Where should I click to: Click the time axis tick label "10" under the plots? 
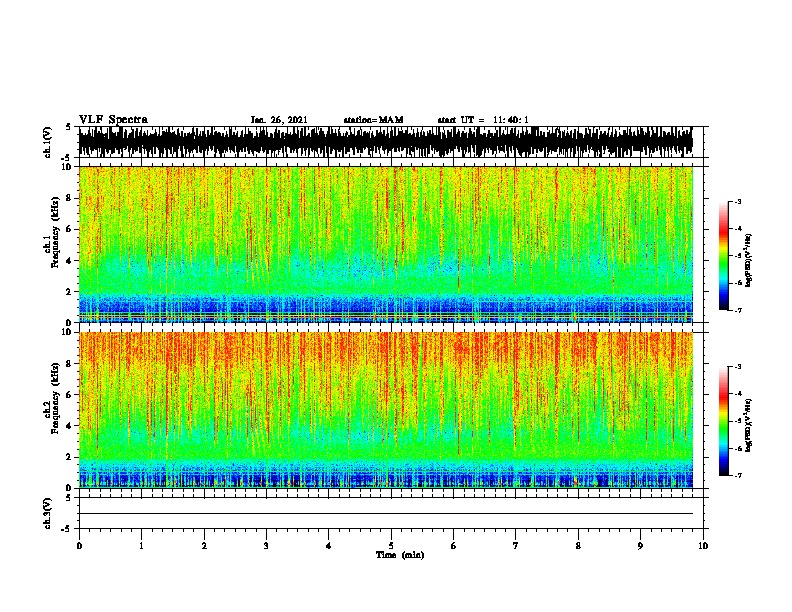[703, 546]
